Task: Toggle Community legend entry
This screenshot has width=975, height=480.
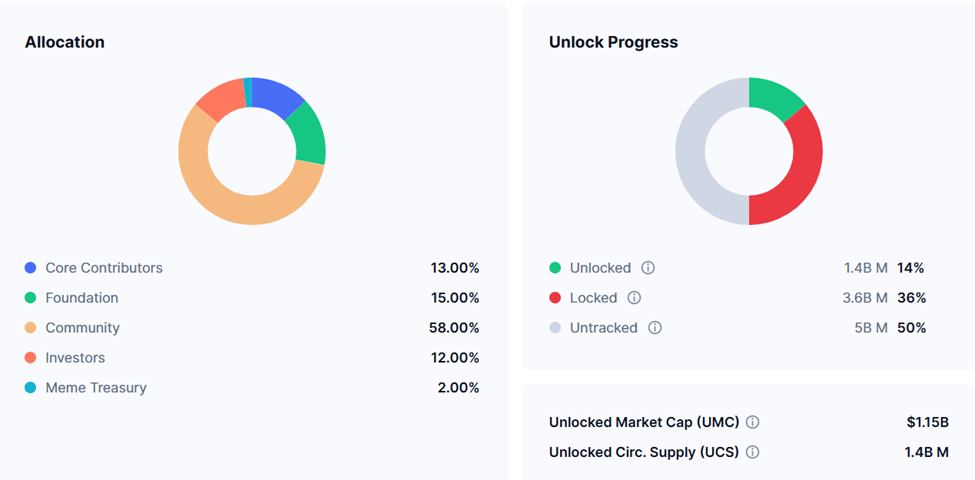Action: click(x=82, y=328)
